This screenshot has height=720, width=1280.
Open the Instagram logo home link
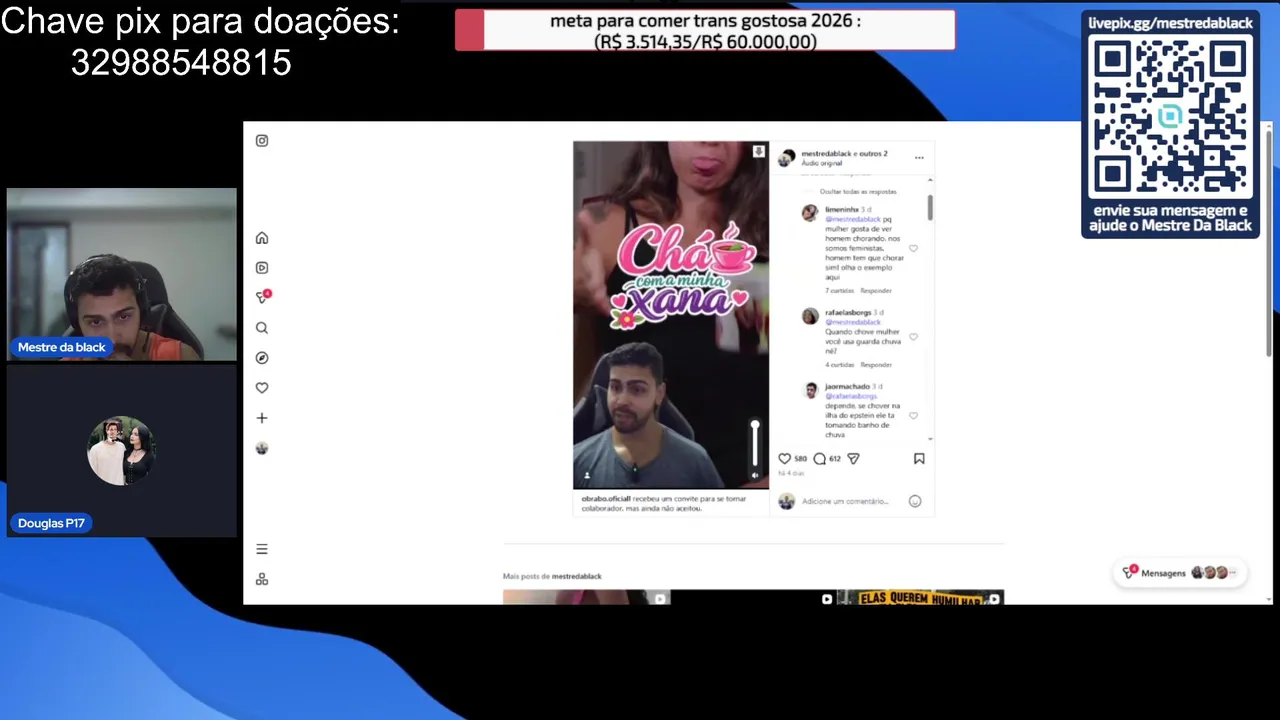[x=262, y=141]
